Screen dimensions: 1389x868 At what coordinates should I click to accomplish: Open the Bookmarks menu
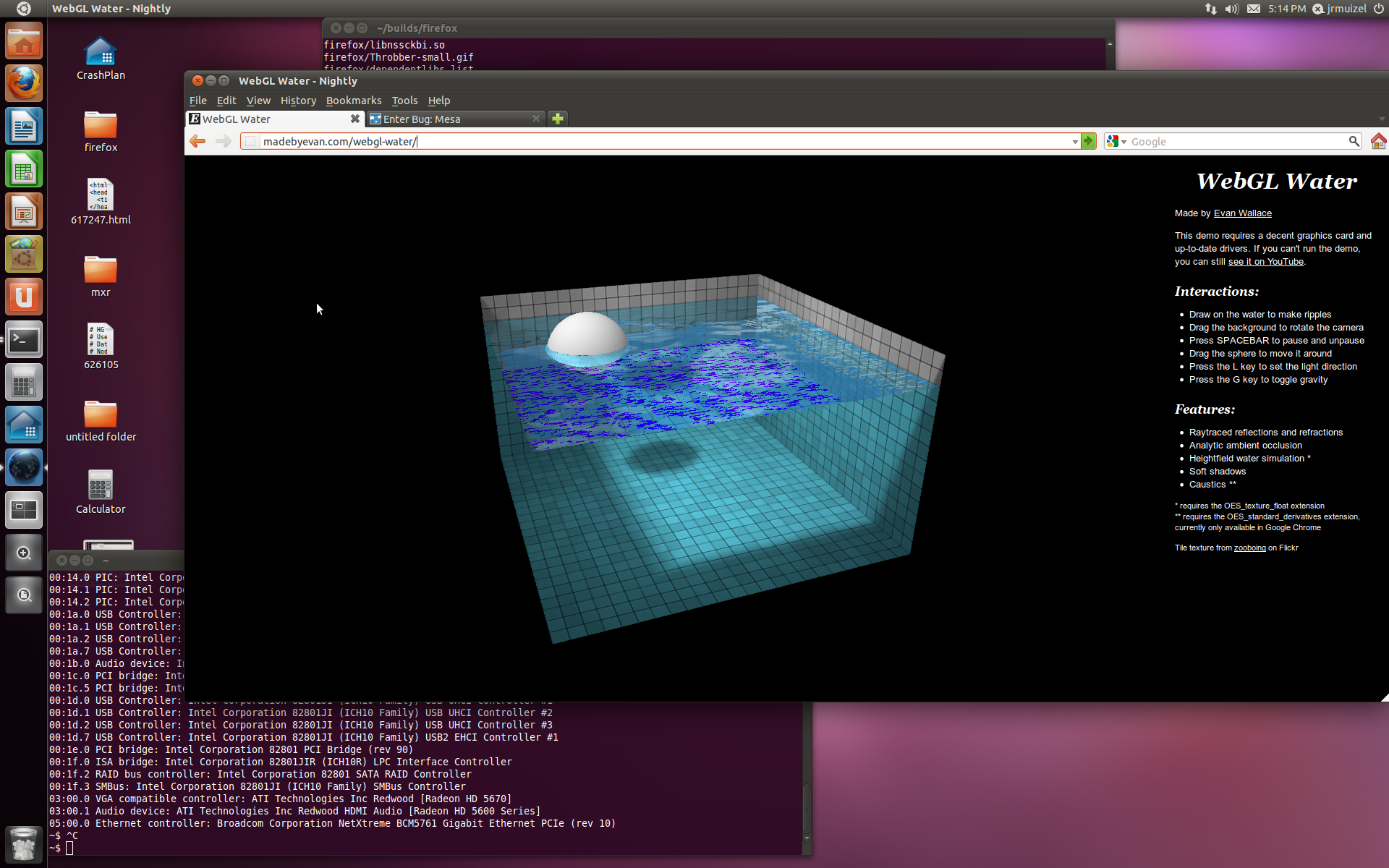click(353, 101)
